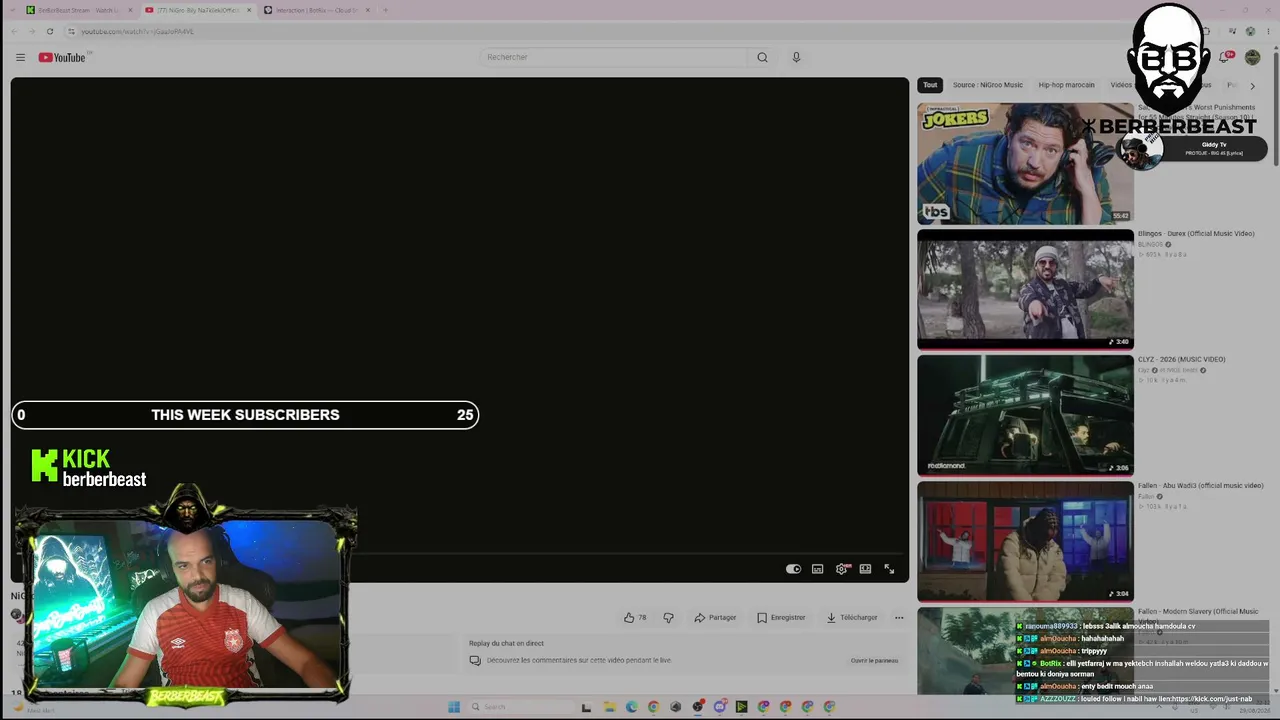Close the Botrix Interaction browser tab
Screen dimensions: 1280x720
pyautogui.click(x=368, y=10)
